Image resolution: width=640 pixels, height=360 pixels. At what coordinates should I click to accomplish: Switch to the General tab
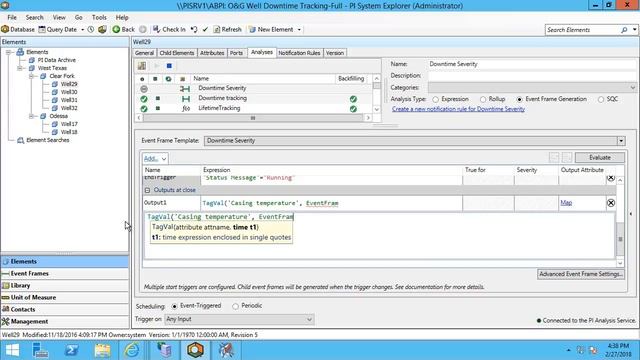point(144,53)
